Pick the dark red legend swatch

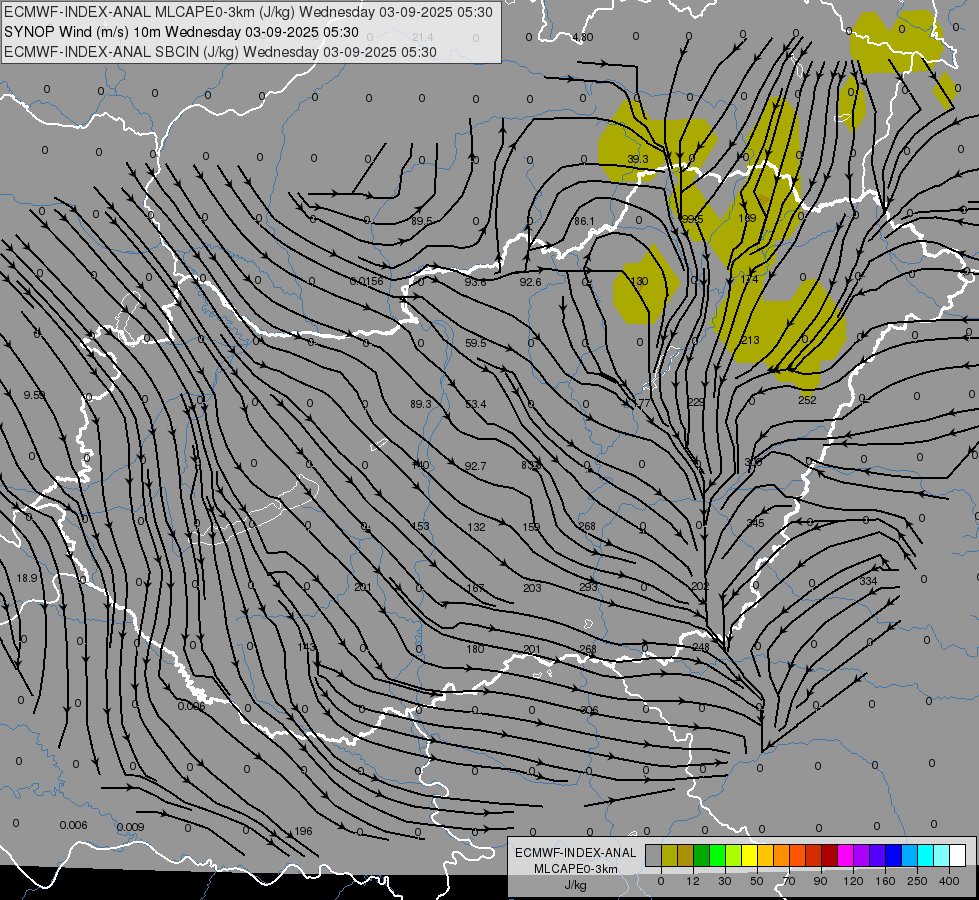point(829,856)
